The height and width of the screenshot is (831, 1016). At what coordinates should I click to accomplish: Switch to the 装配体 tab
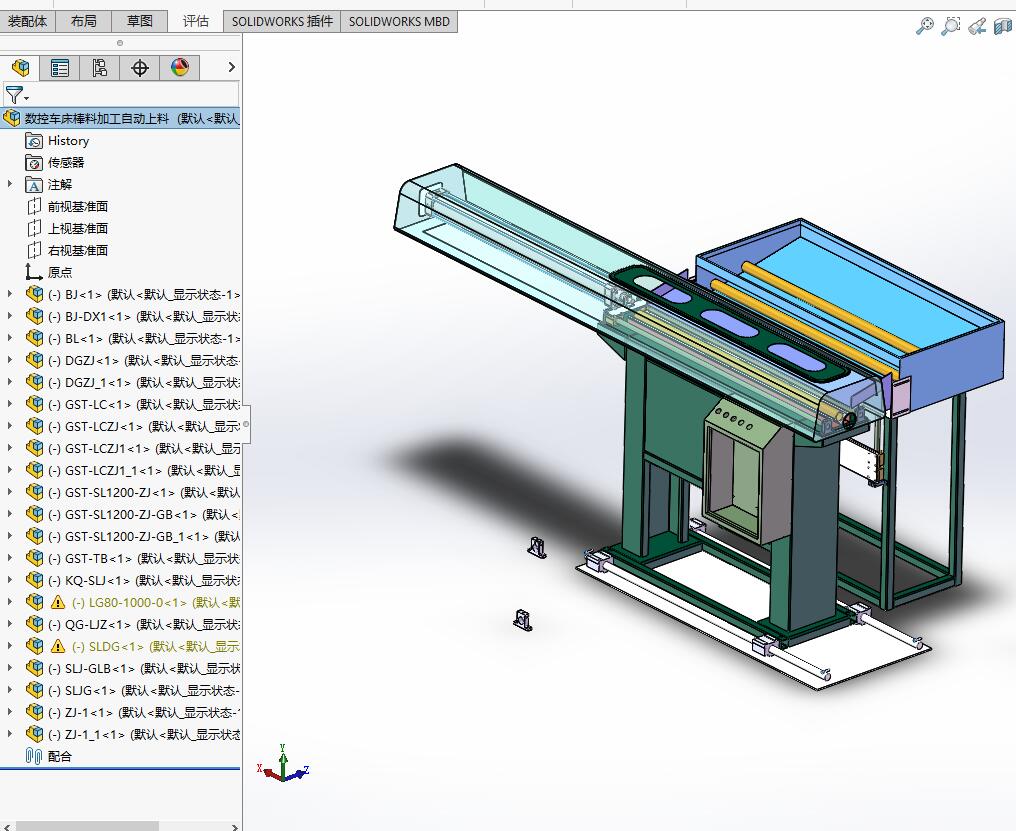click(x=27, y=21)
